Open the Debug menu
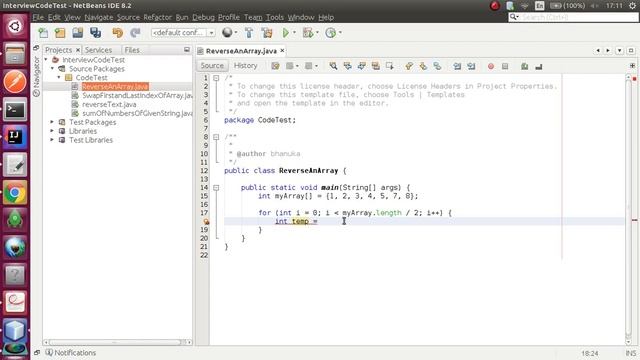640x360 pixels. [203, 17]
